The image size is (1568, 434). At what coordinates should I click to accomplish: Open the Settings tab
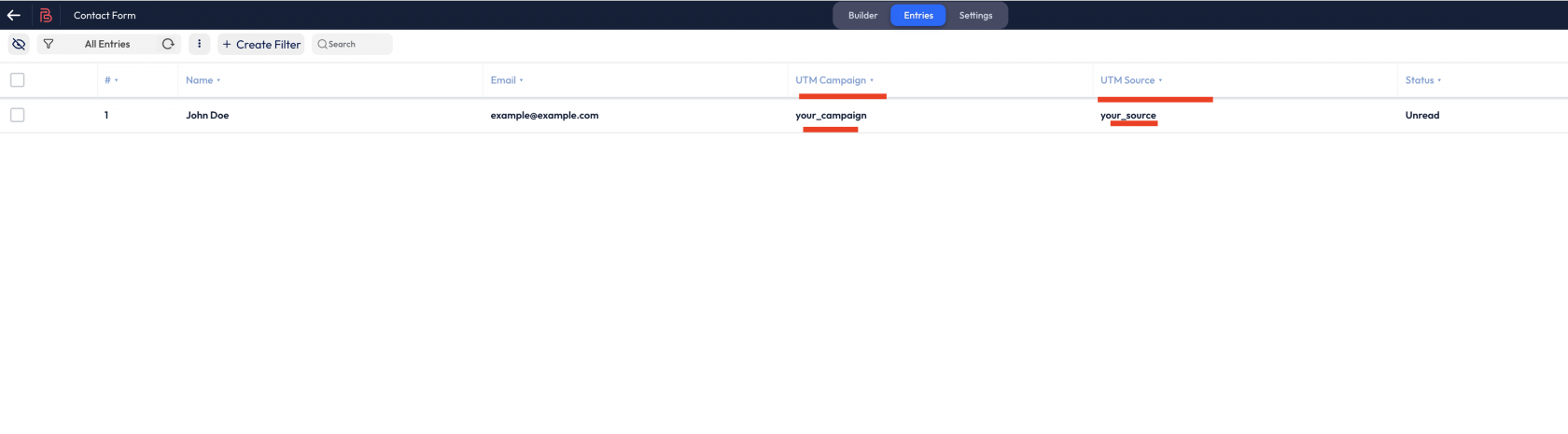[975, 15]
